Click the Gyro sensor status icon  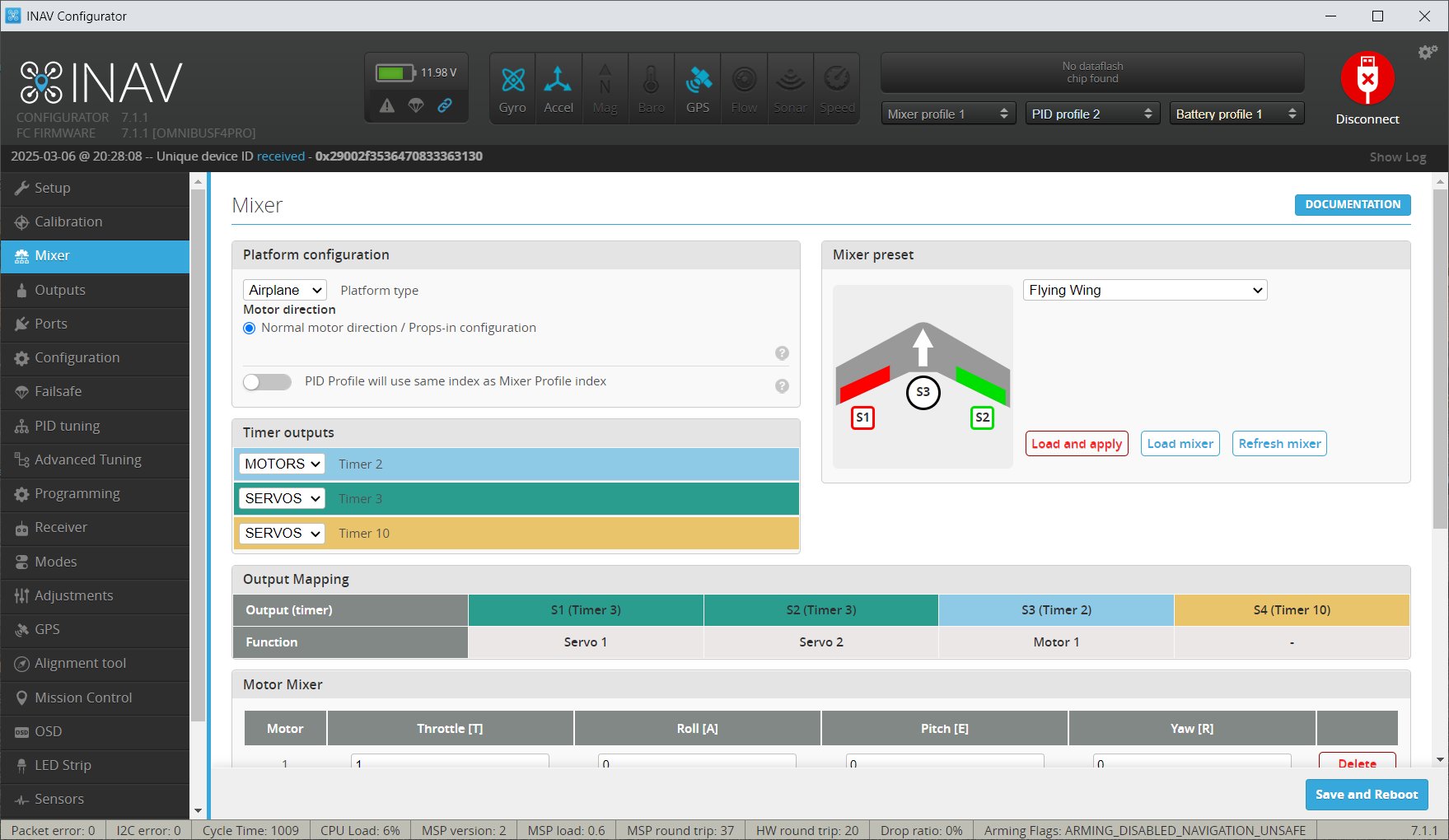[512, 81]
